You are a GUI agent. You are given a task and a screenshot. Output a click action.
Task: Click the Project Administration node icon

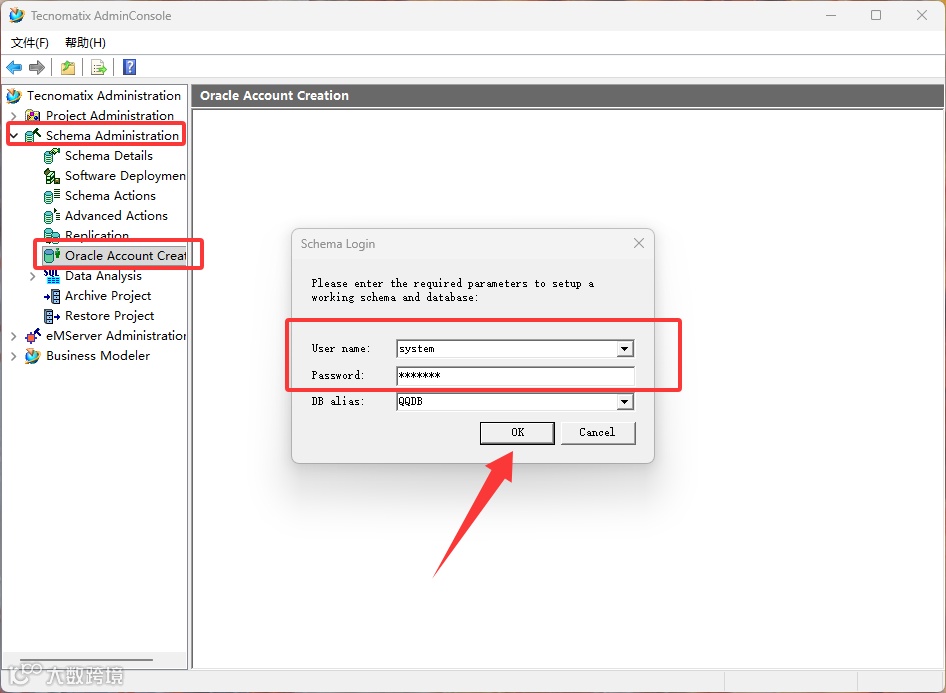click(33, 116)
